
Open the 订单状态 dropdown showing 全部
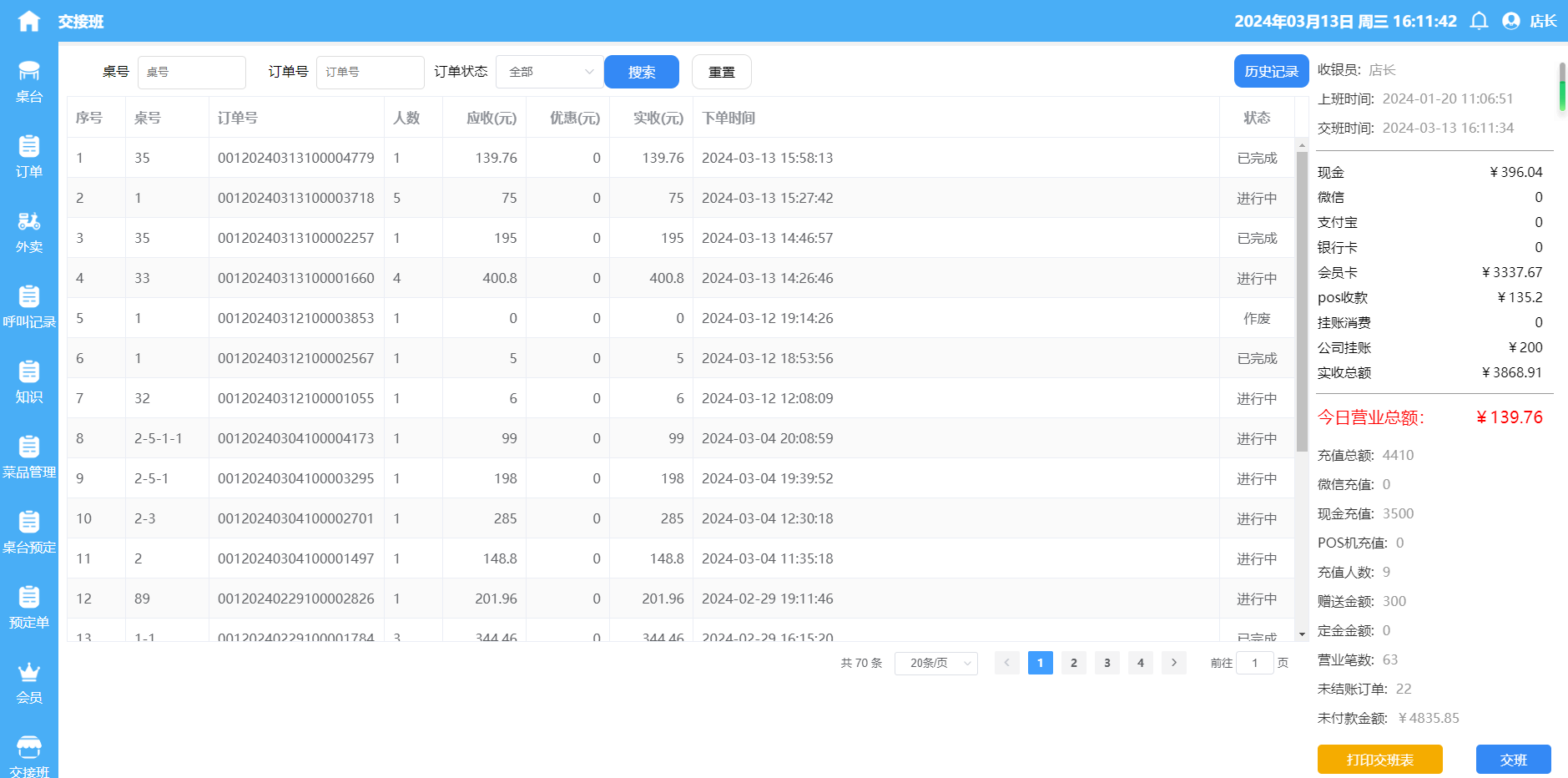(550, 72)
